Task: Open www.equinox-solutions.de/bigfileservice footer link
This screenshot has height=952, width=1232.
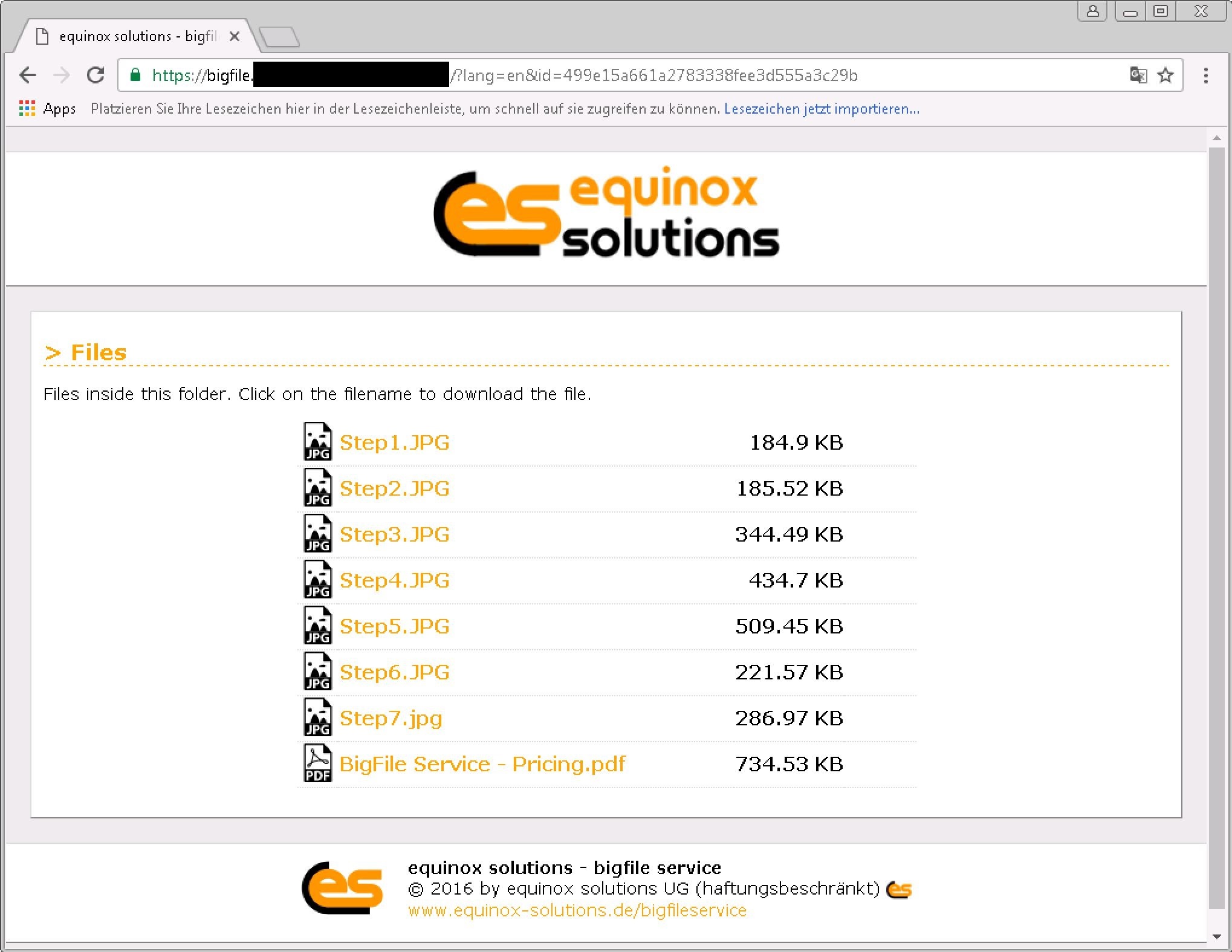Action: 577,910
